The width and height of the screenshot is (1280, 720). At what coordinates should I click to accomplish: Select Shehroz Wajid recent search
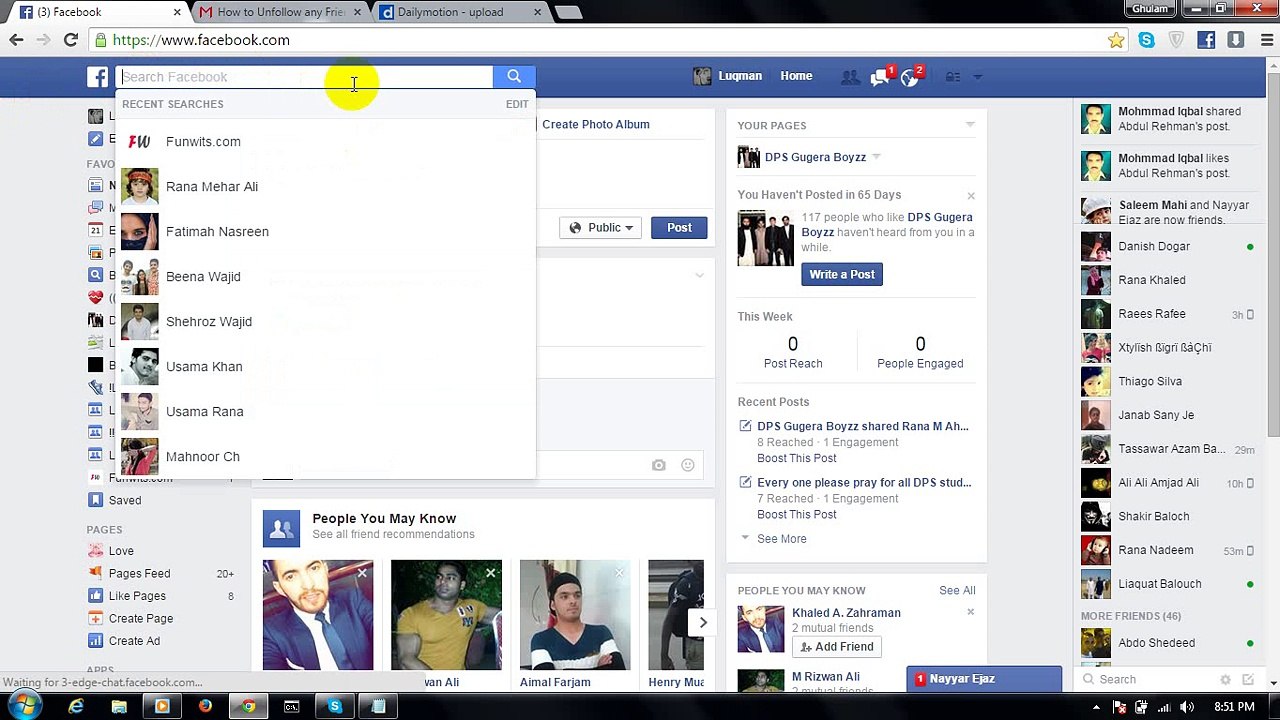325,322
